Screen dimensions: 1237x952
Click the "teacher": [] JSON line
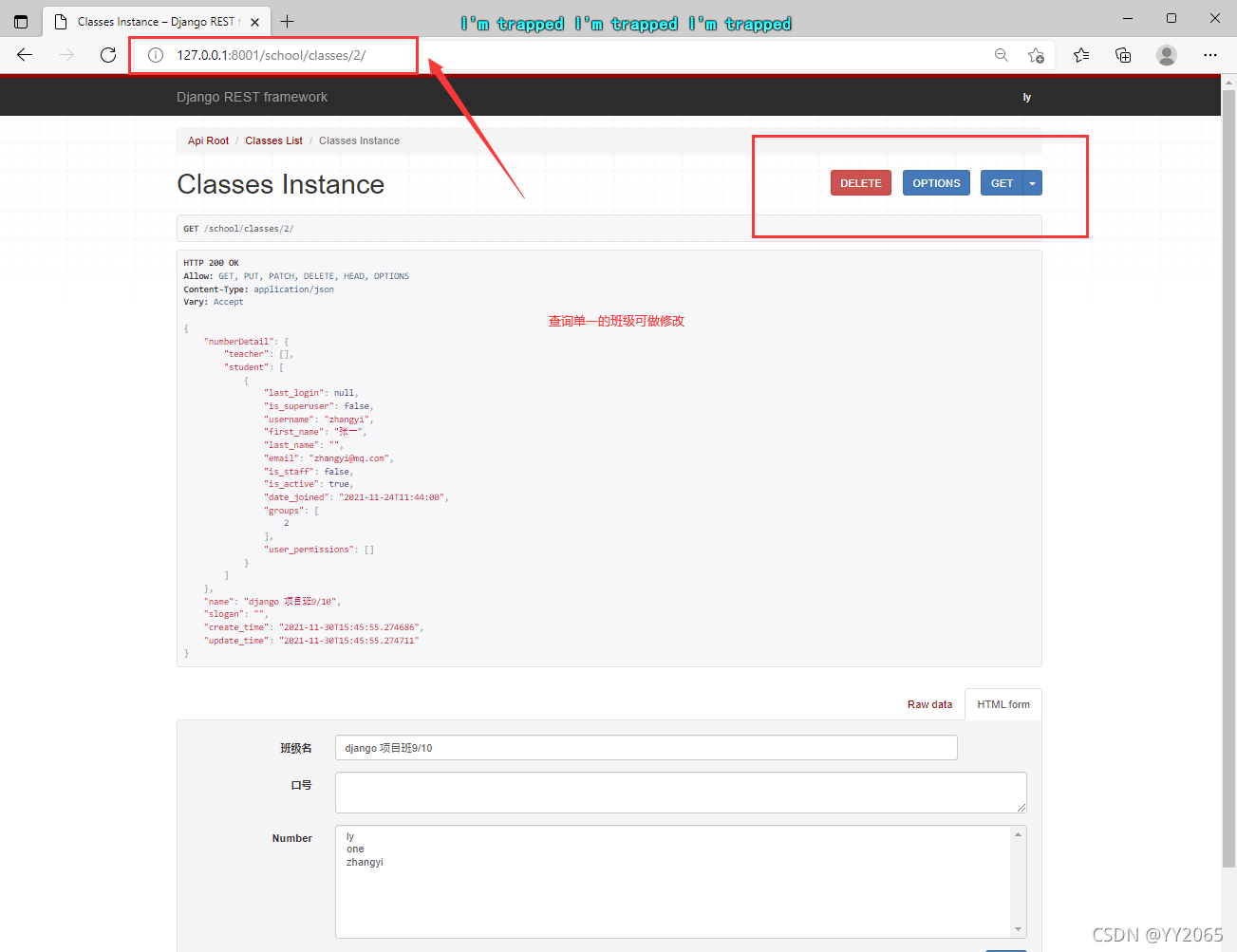coord(259,354)
